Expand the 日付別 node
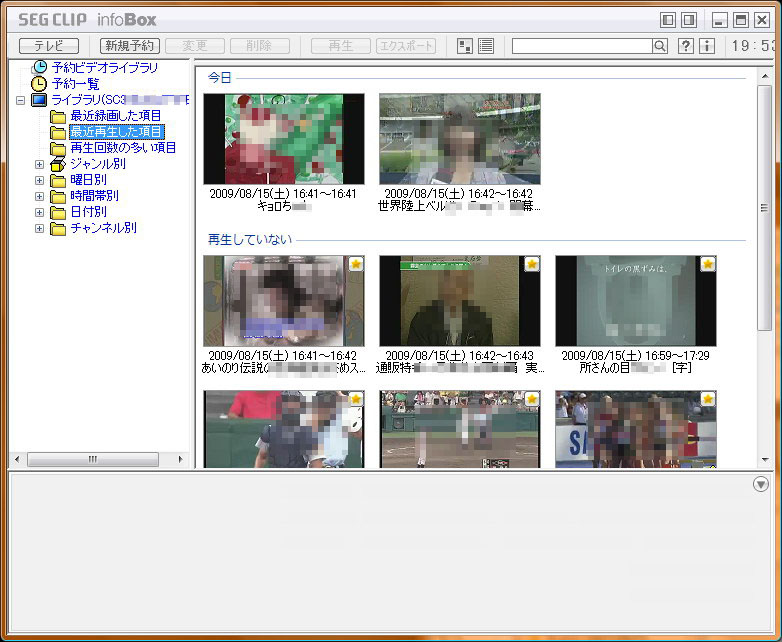Viewport: 782px width, 642px height. (x=39, y=212)
